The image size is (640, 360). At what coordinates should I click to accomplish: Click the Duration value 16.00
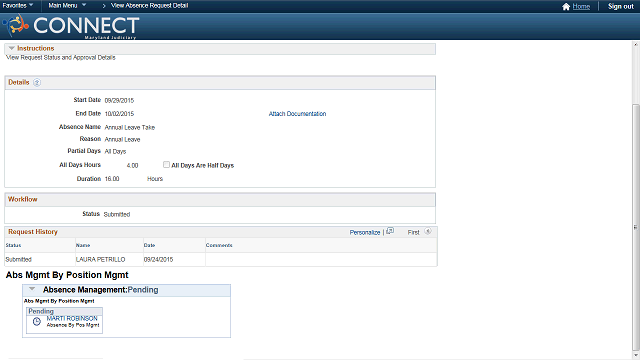(112, 179)
